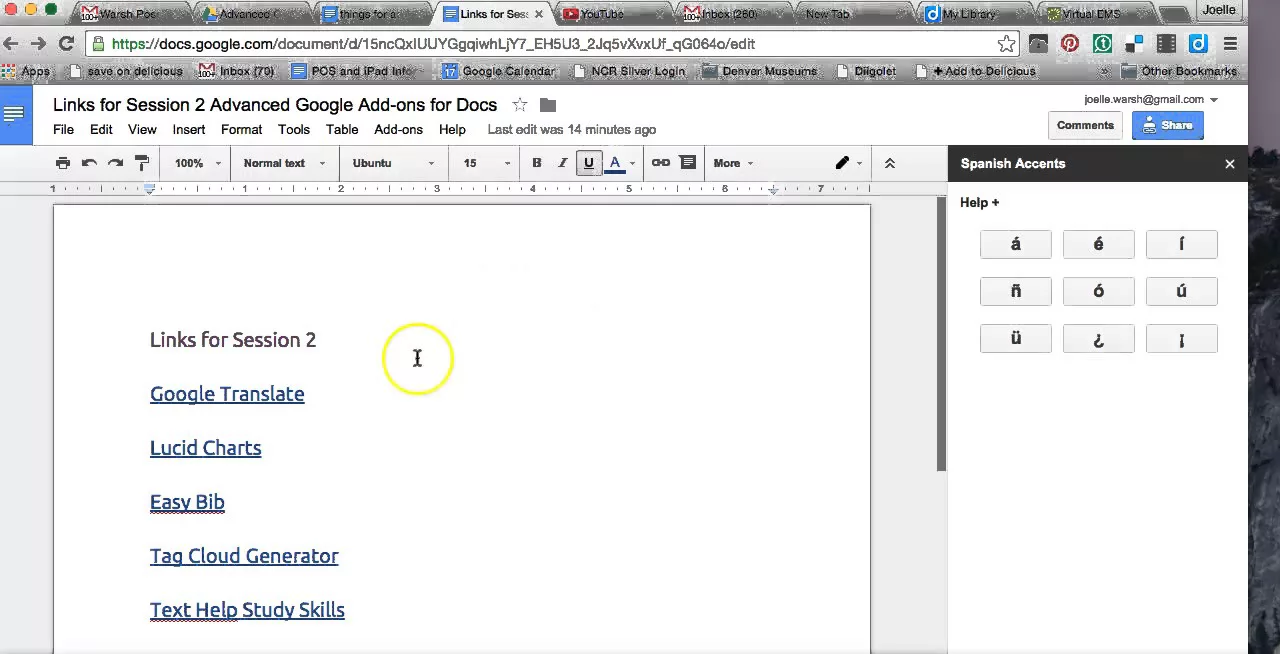The height and width of the screenshot is (654, 1280).
Task: Star this document
Action: tap(520, 105)
